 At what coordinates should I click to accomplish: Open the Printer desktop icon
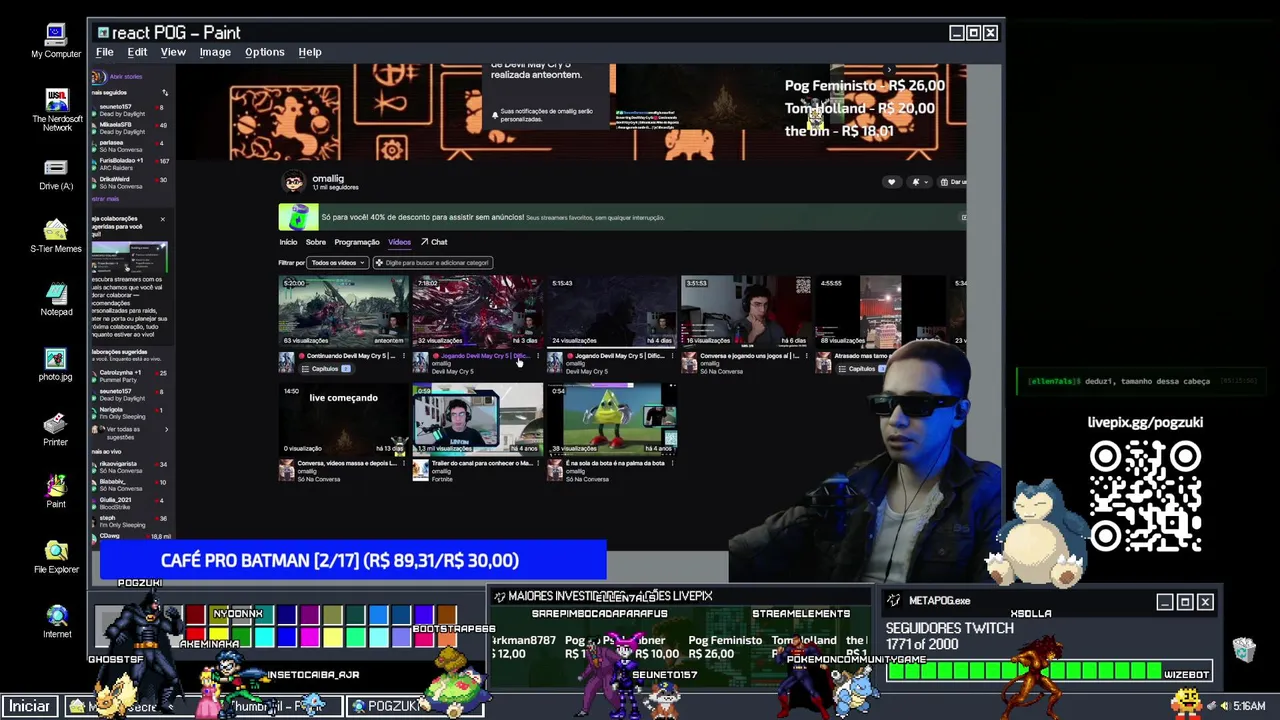click(56, 429)
